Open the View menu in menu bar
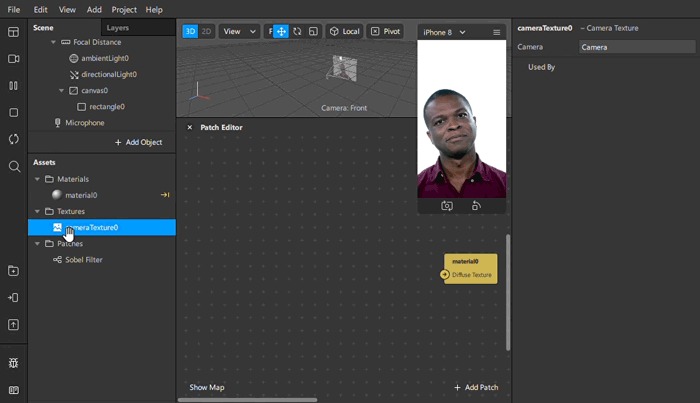700x403 pixels. click(67, 9)
